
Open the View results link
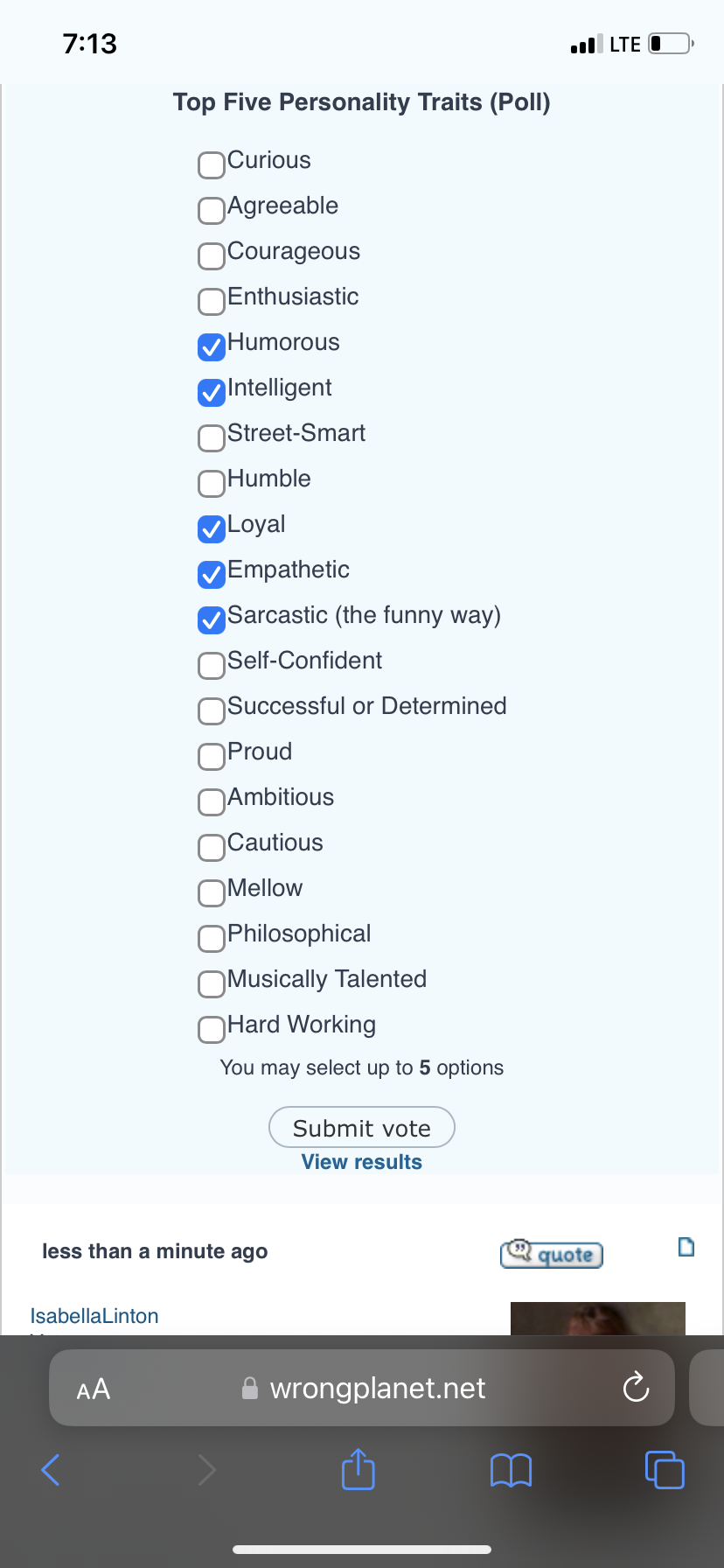coord(361,1162)
